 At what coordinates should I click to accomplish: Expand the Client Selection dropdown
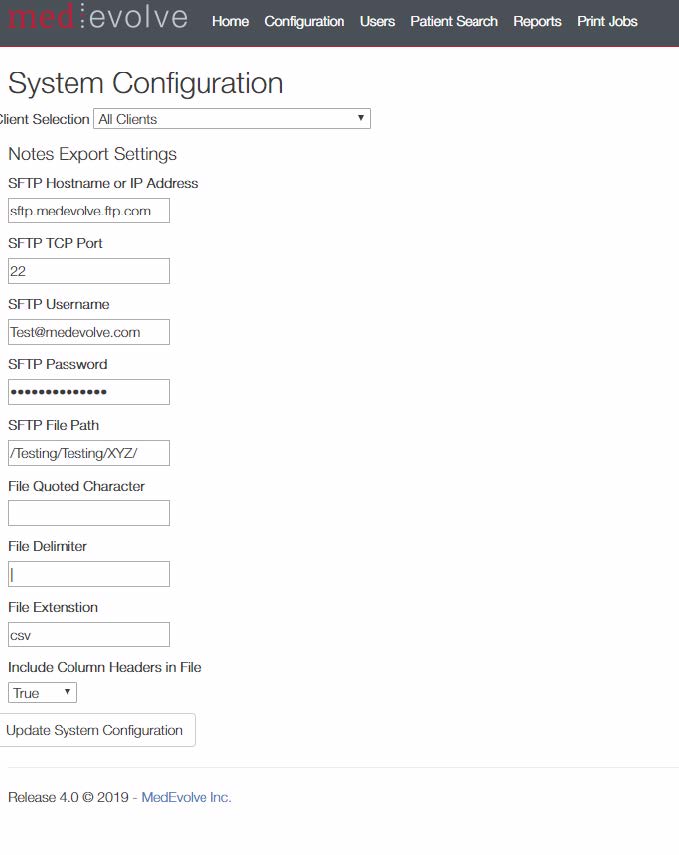click(232, 119)
